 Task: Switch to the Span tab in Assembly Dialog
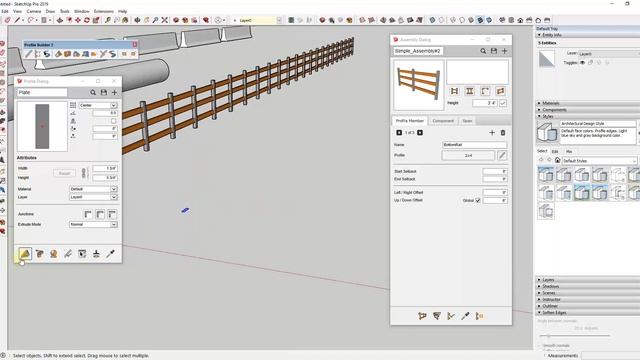click(x=467, y=121)
